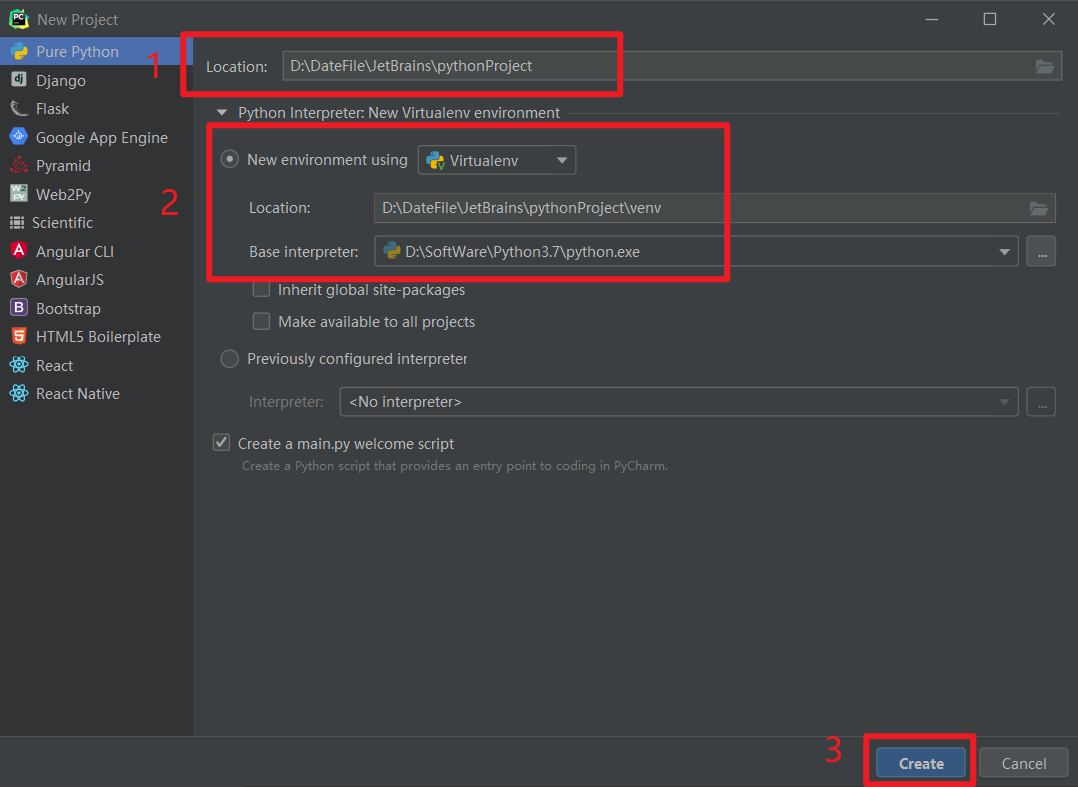This screenshot has width=1078, height=787.
Task: Minimize the New Project window
Action: [932, 19]
